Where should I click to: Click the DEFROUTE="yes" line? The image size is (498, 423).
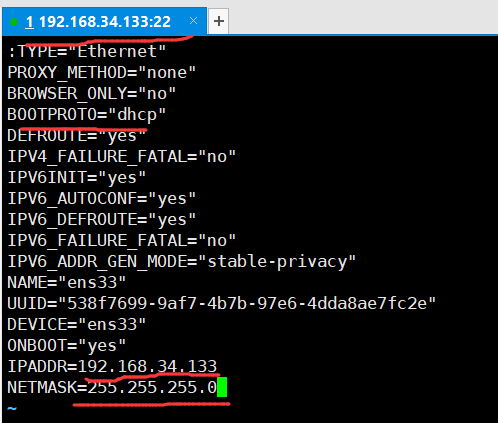click(77, 135)
